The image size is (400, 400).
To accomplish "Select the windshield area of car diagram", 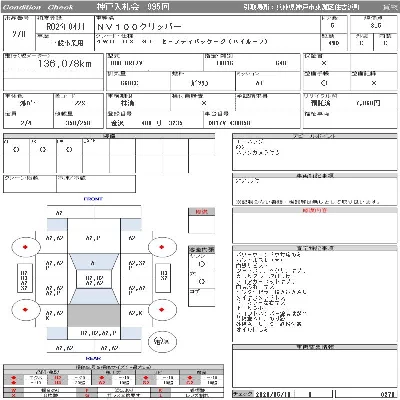I will 94,262.
